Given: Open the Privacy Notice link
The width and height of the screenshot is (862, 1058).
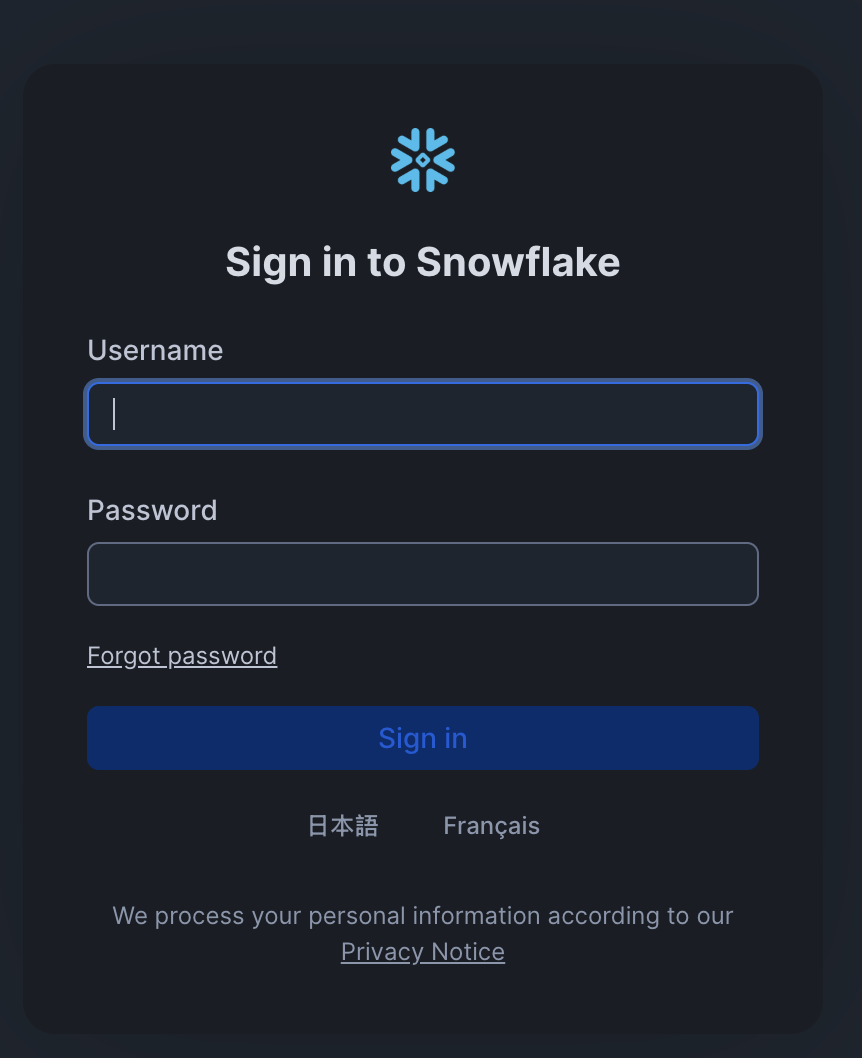Looking at the screenshot, I should pyautogui.click(x=423, y=951).
